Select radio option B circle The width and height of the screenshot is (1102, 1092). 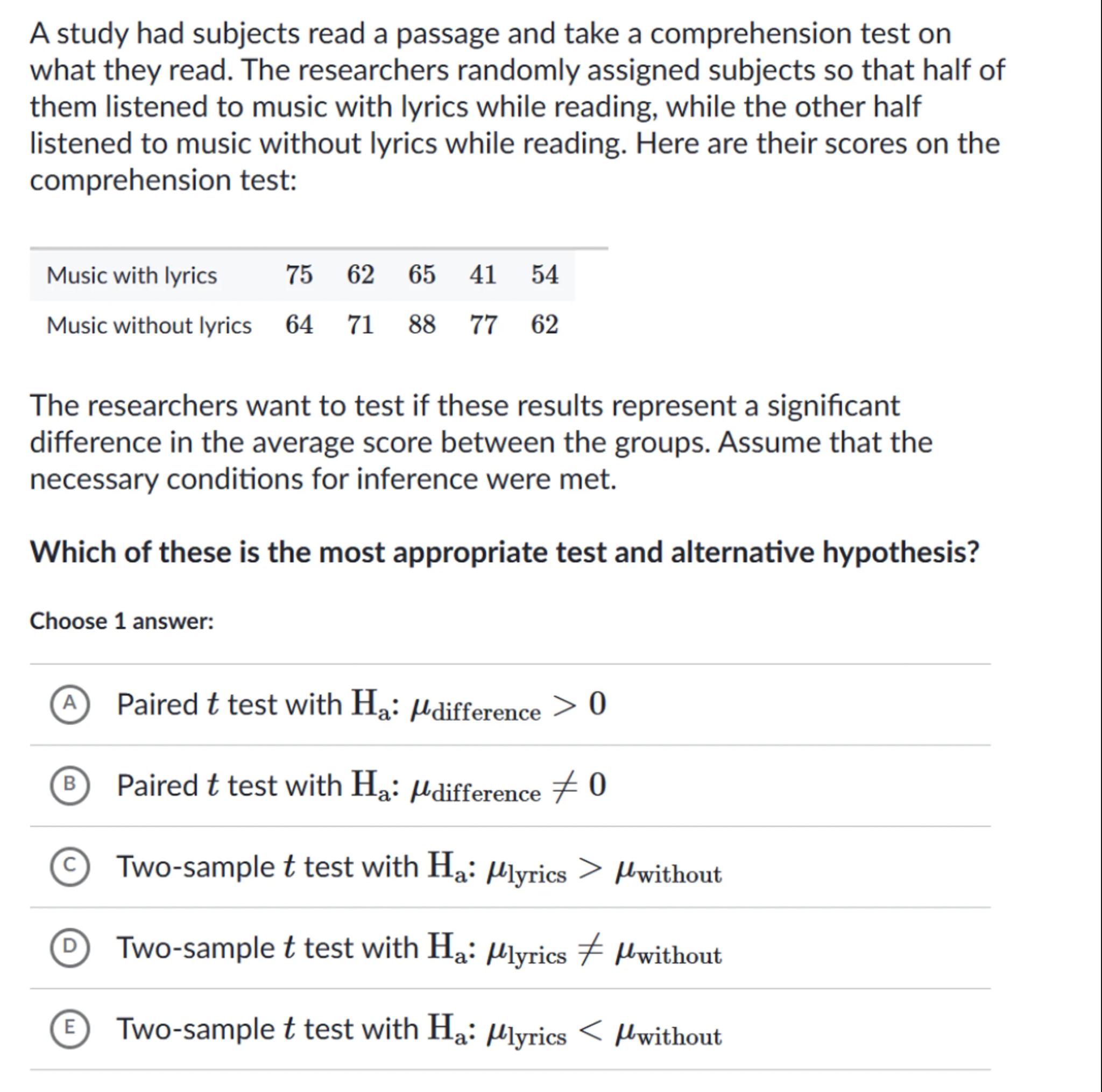coord(69,786)
